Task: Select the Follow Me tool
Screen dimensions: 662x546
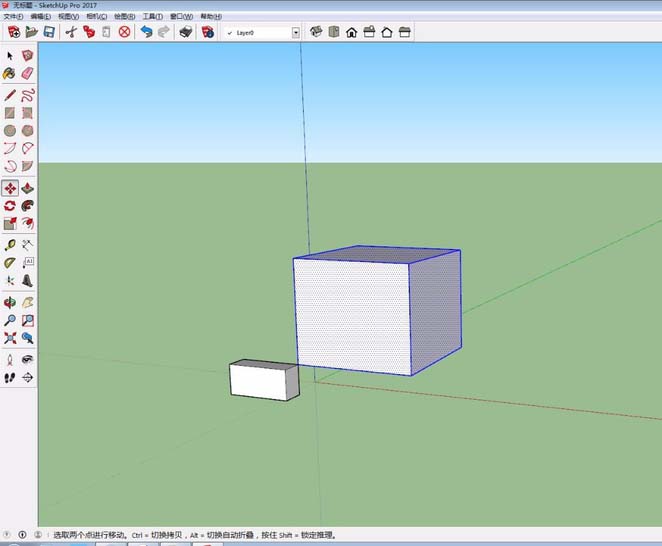Action: 27,206
